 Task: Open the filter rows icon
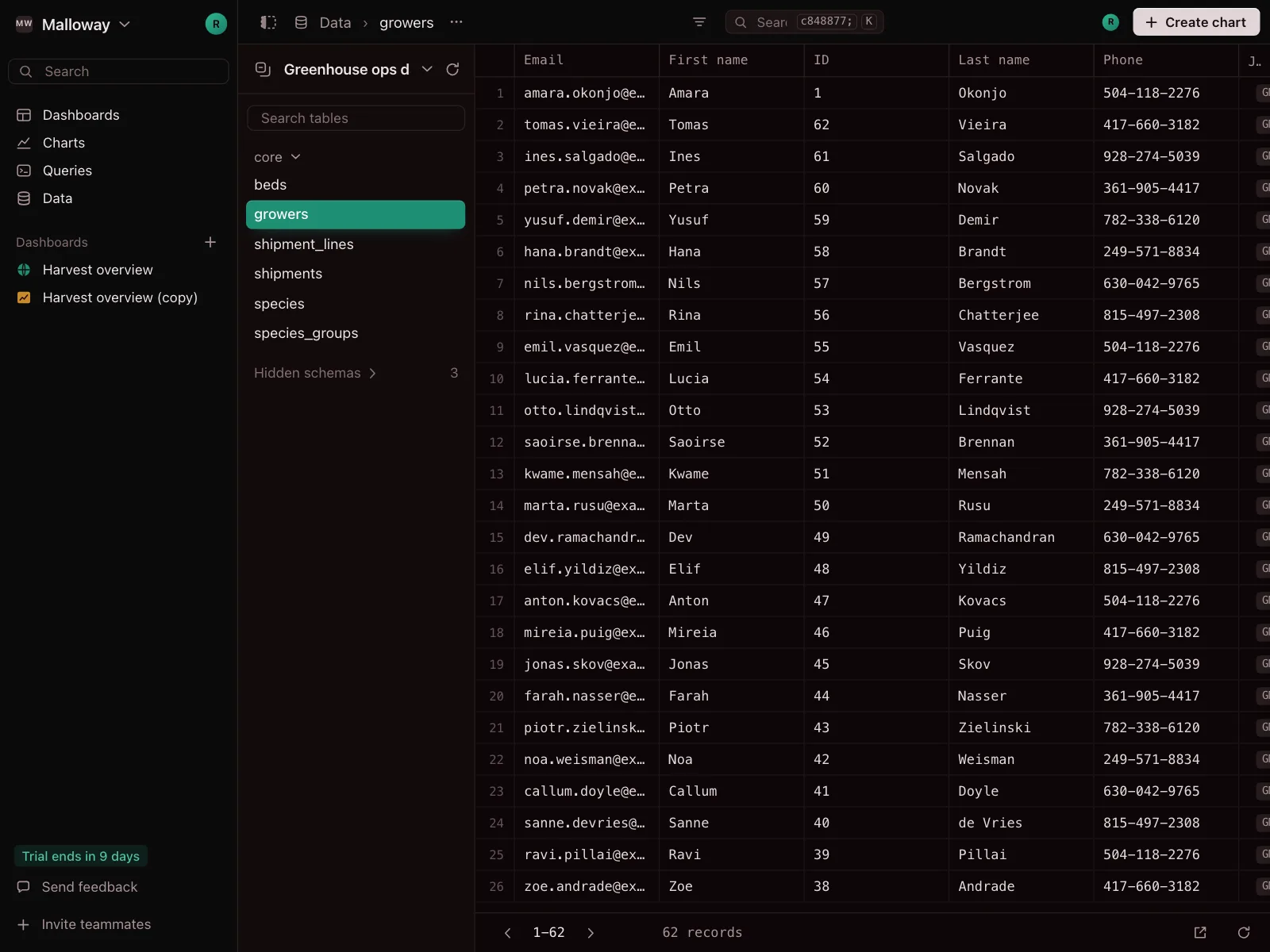click(699, 22)
